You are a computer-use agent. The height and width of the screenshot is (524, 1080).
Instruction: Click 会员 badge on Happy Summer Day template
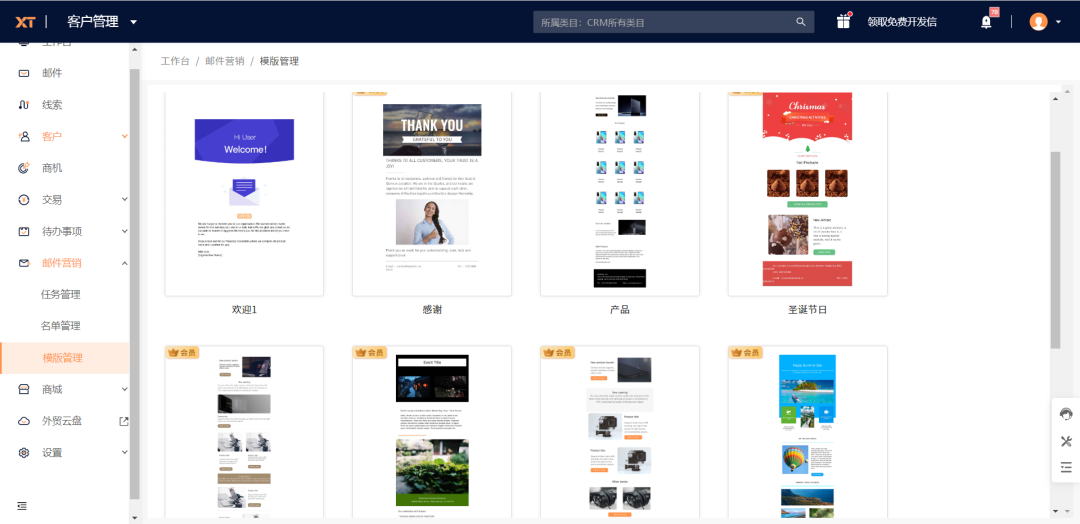click(745, 353)
